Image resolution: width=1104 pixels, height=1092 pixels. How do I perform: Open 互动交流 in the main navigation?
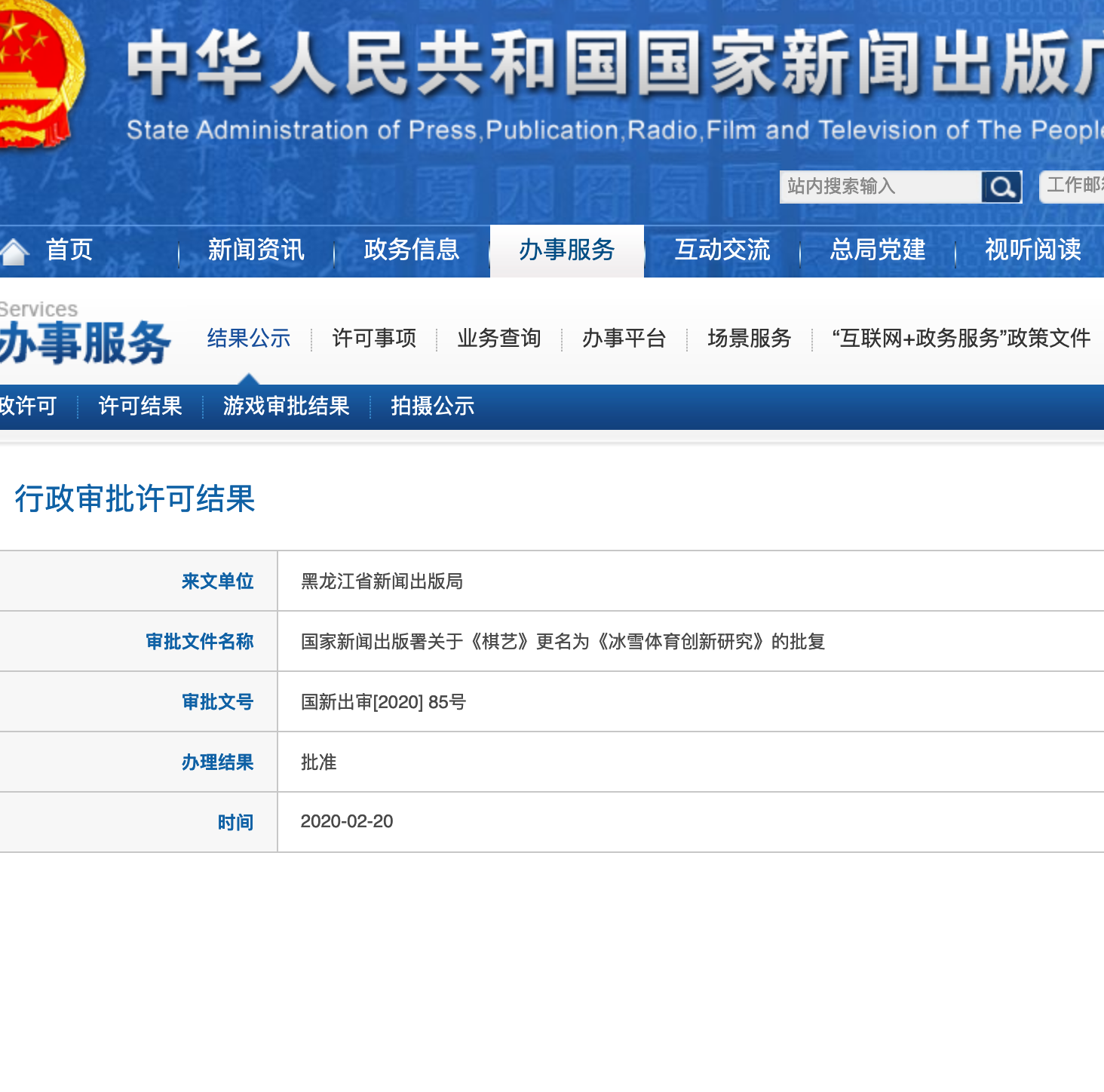(x=722, y=250)
